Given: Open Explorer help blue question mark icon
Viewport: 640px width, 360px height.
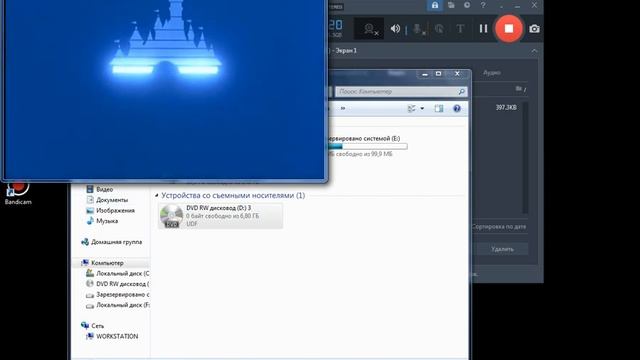Looking at the screenshot, I should pyautogui.click(x=457, y=109).
